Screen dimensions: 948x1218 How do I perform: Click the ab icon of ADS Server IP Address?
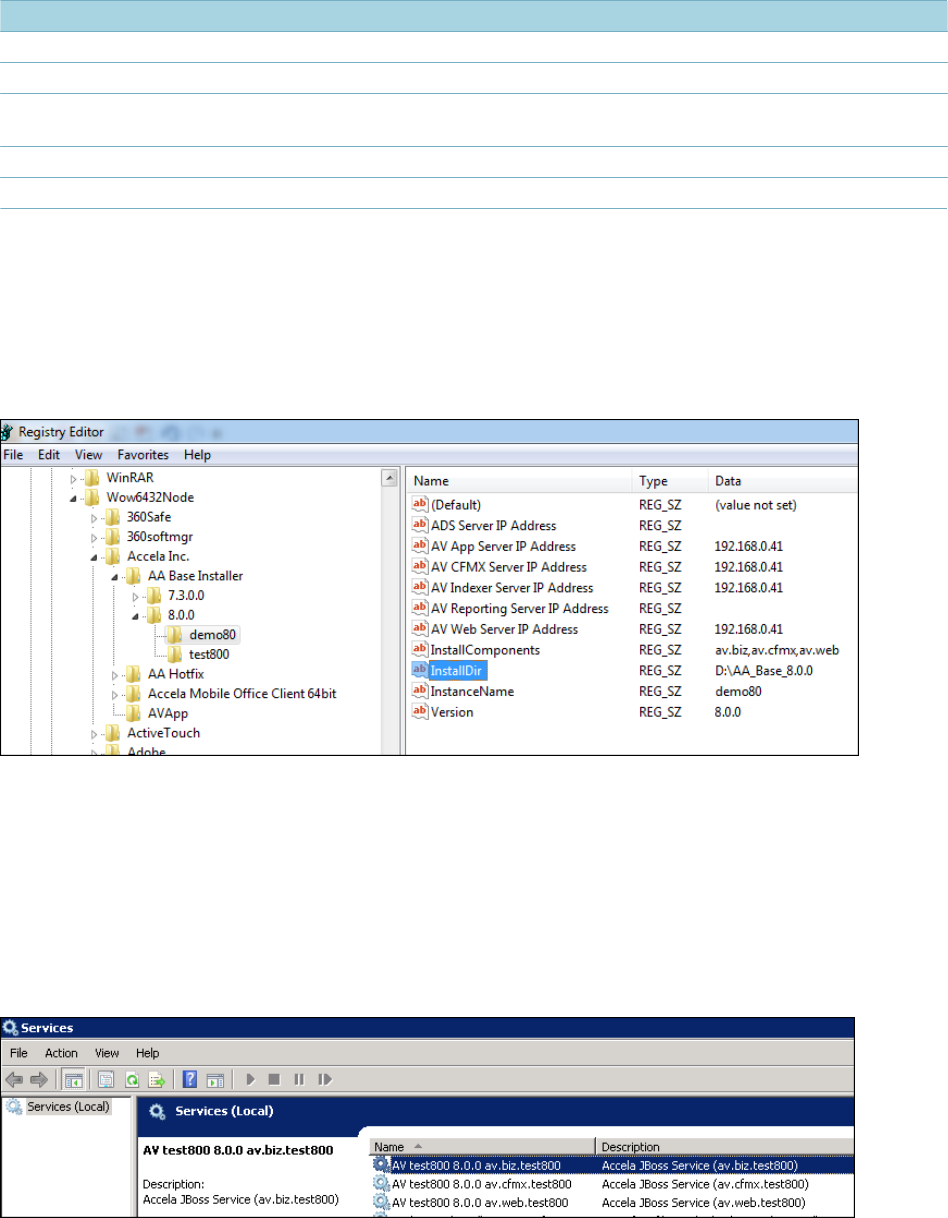[419, 525]
